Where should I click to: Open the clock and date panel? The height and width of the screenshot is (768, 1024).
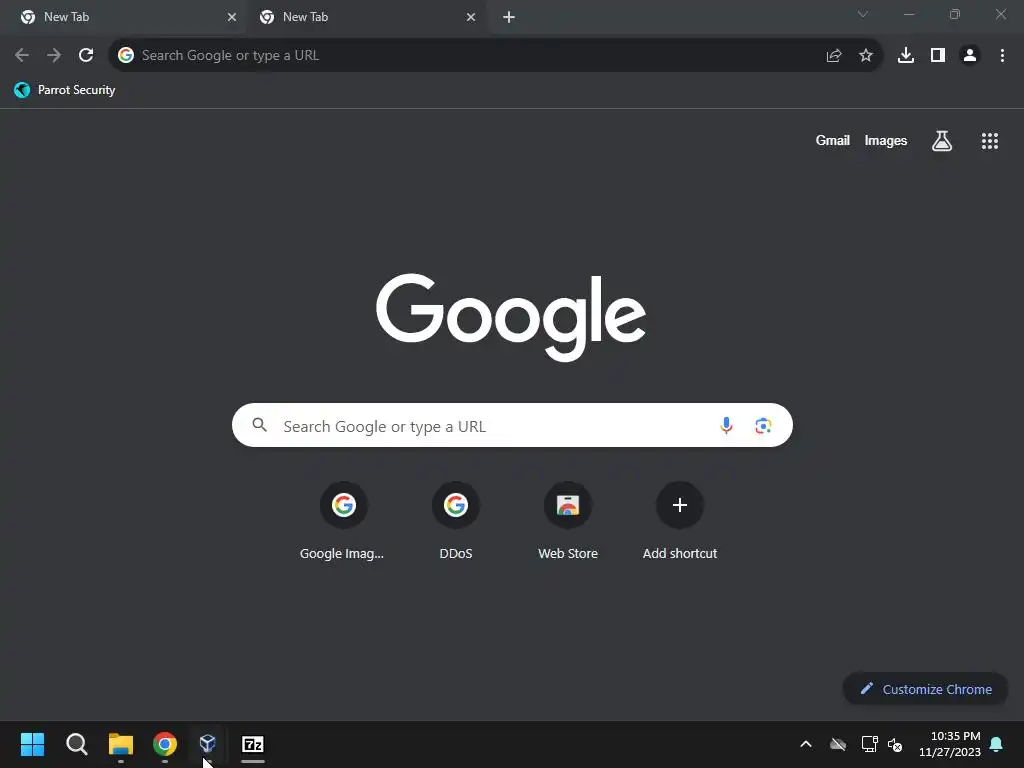click(x=950, y=744)
